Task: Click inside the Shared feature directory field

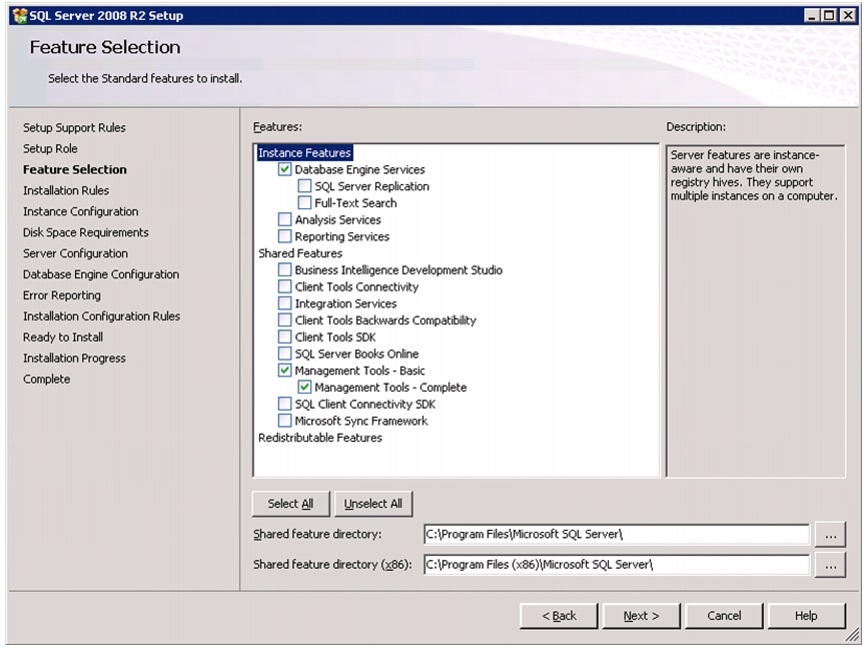Action: pos(616,534)
